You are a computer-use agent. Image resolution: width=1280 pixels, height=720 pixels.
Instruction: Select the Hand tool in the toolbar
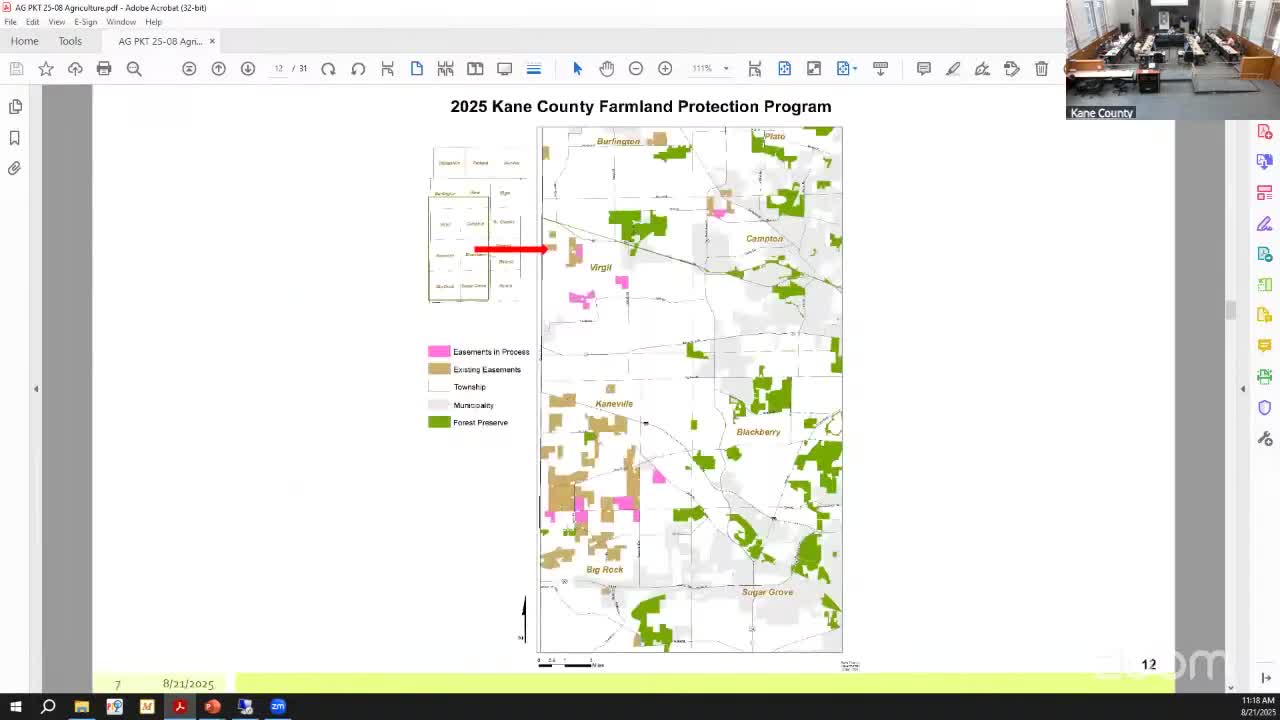point(606,69)
